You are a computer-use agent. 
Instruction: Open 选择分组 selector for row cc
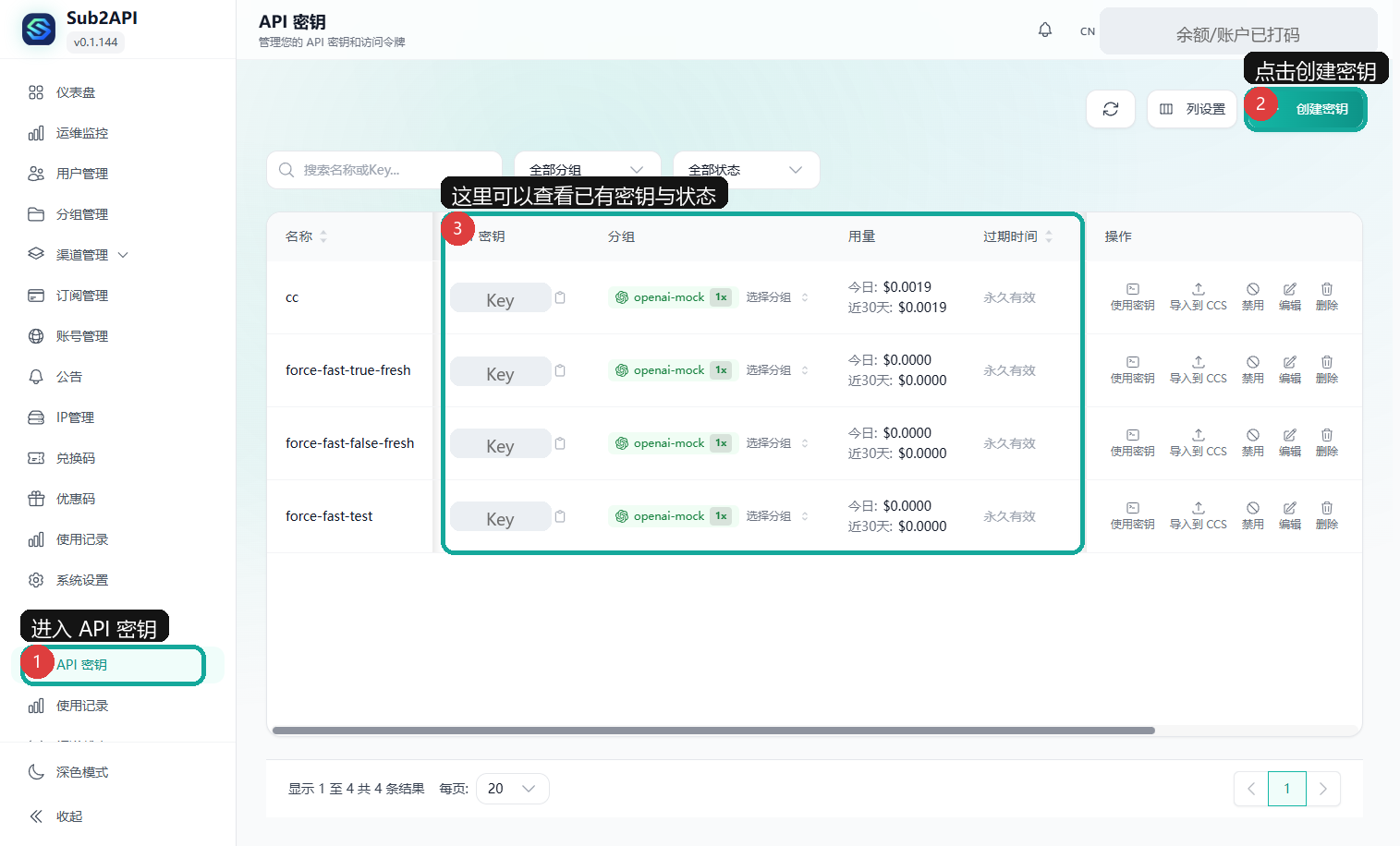click(777, 297)
